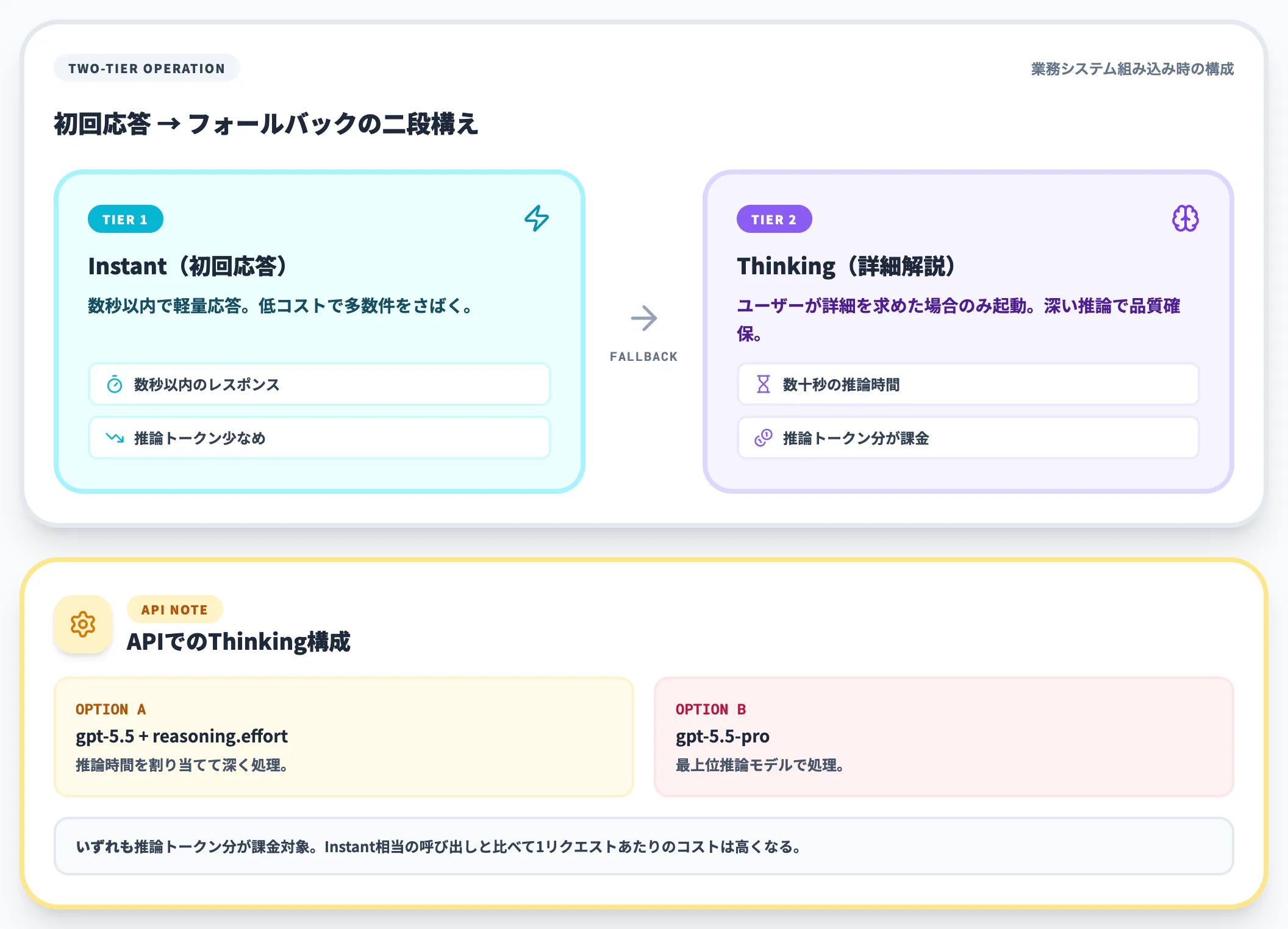Select the 推論トークン分が課金 row
Image resolution: width=1288 pixels, height=929 pixels.
[968, 438]
